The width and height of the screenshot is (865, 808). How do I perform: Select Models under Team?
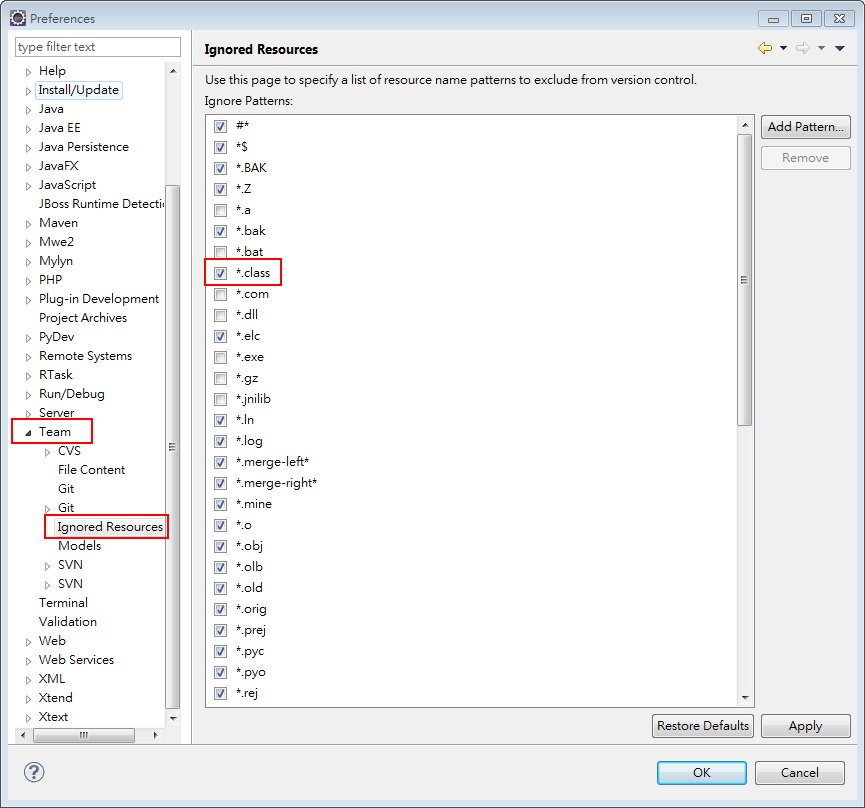click(x=79, y=545)
